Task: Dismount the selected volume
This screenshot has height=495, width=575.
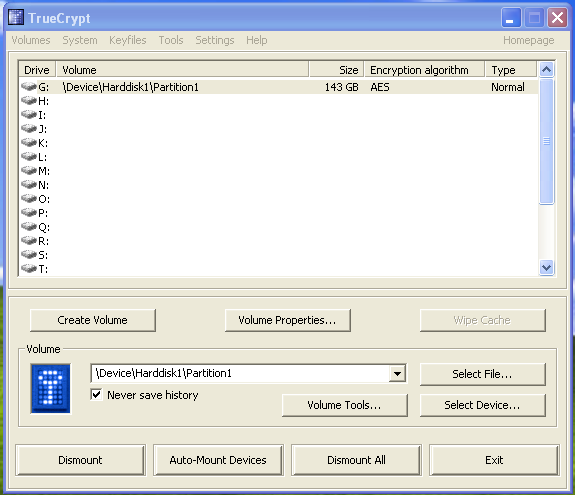Action: point(80,460)
